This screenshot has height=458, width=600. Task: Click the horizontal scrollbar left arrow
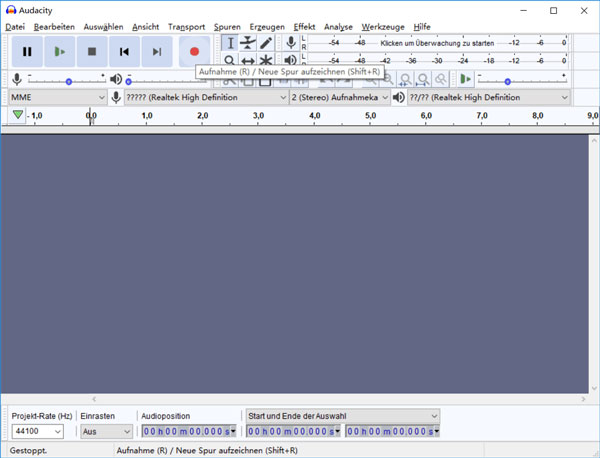94,399
